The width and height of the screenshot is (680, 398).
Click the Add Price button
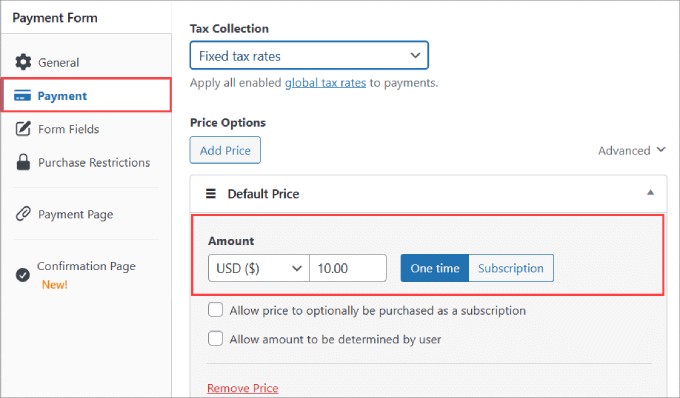click(x=225, y=150)
